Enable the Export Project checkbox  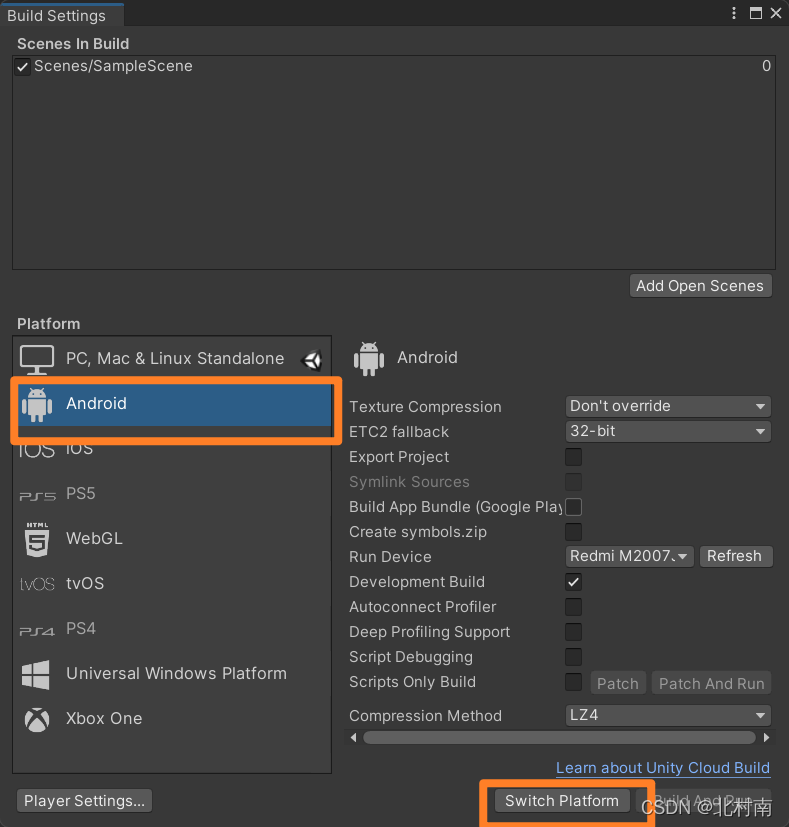click(x=573, y=457)
